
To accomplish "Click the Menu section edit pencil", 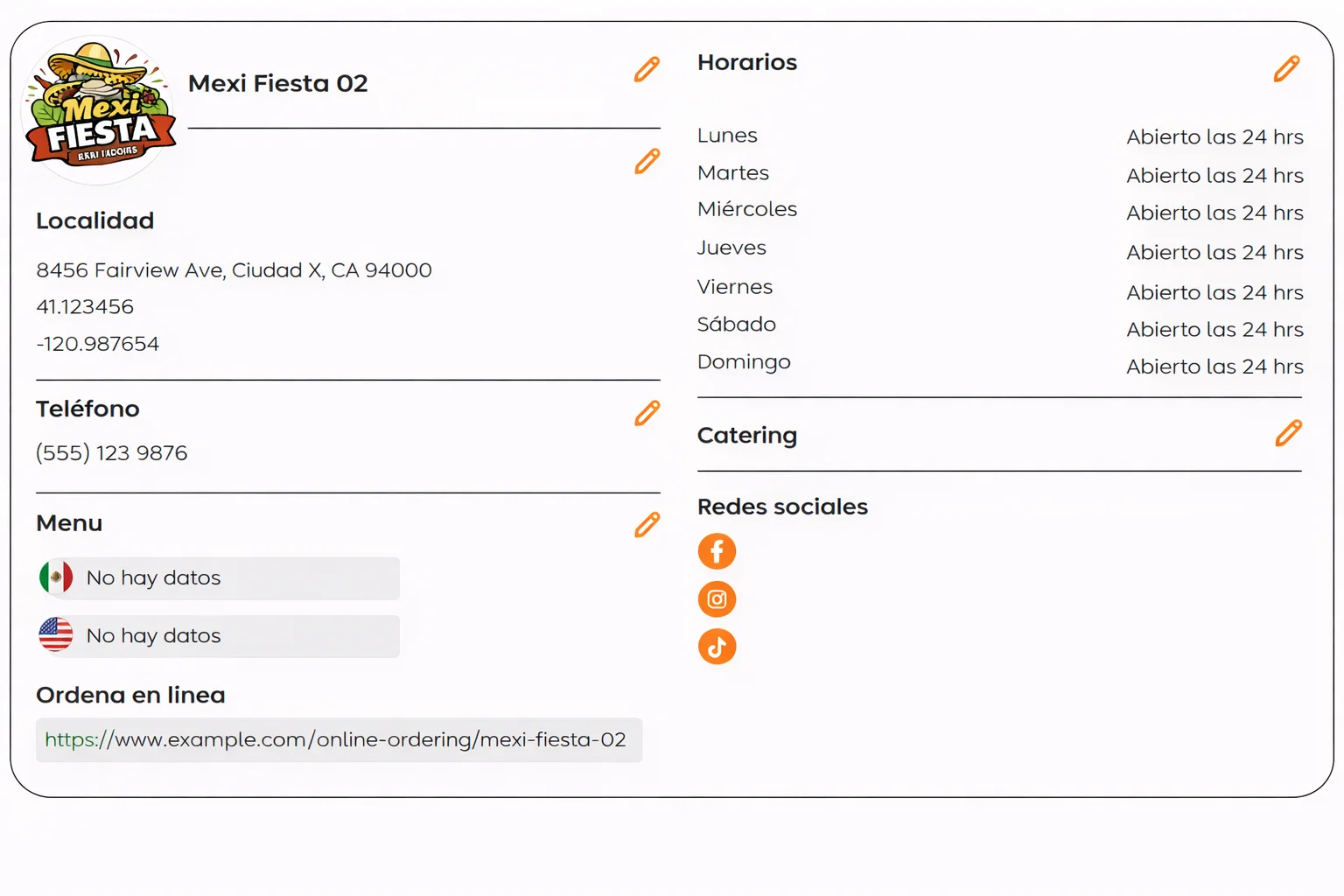I will (647, 525).
